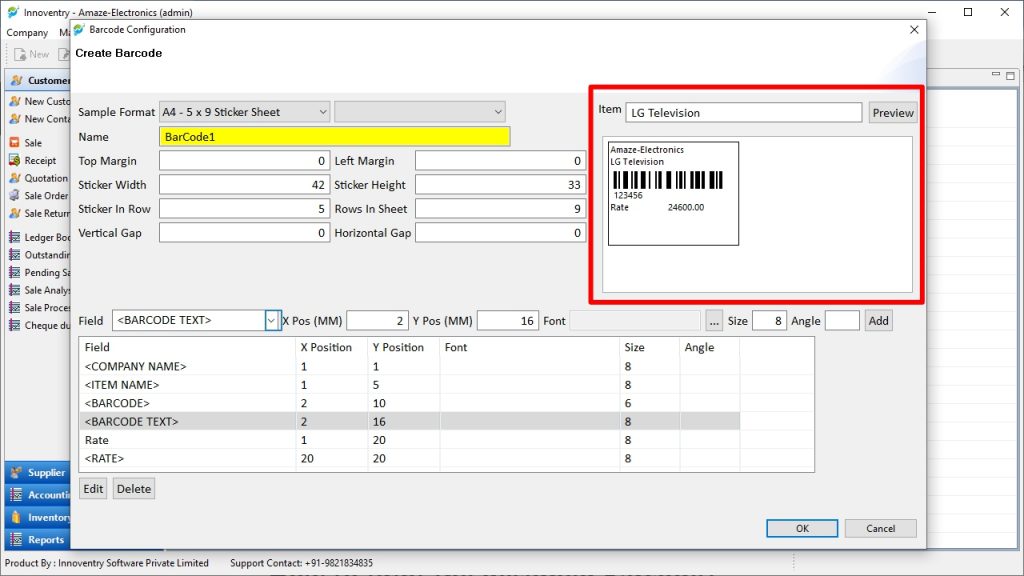Open Sample Format A4 sticker sheet dropdown
The height and width of the screenshot is (576, 1024).
tap(244, 112)
